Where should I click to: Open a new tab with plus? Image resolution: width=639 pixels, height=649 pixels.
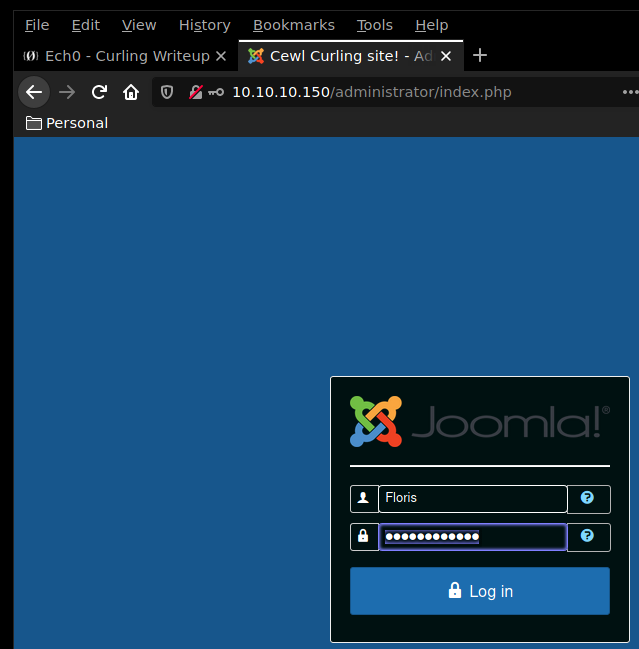coord(480,56)
